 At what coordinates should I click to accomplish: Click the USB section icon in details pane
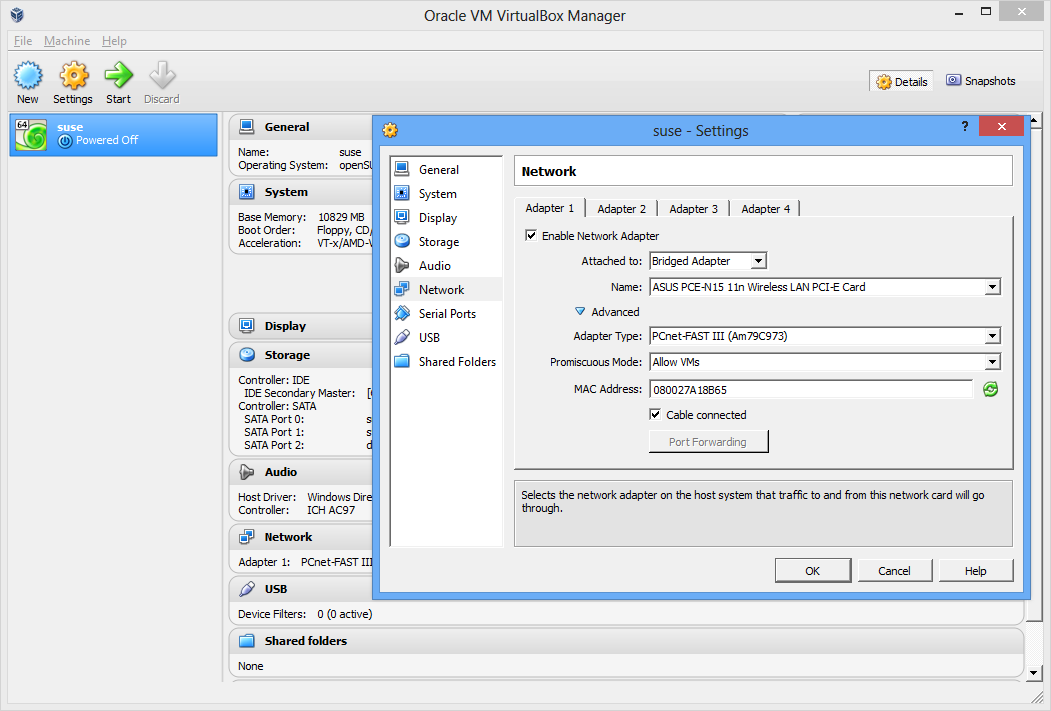[247, 588]
